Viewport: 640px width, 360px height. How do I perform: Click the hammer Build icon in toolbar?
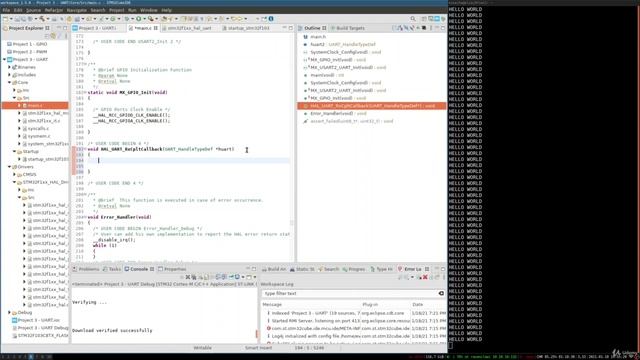[x=42, y=19]
